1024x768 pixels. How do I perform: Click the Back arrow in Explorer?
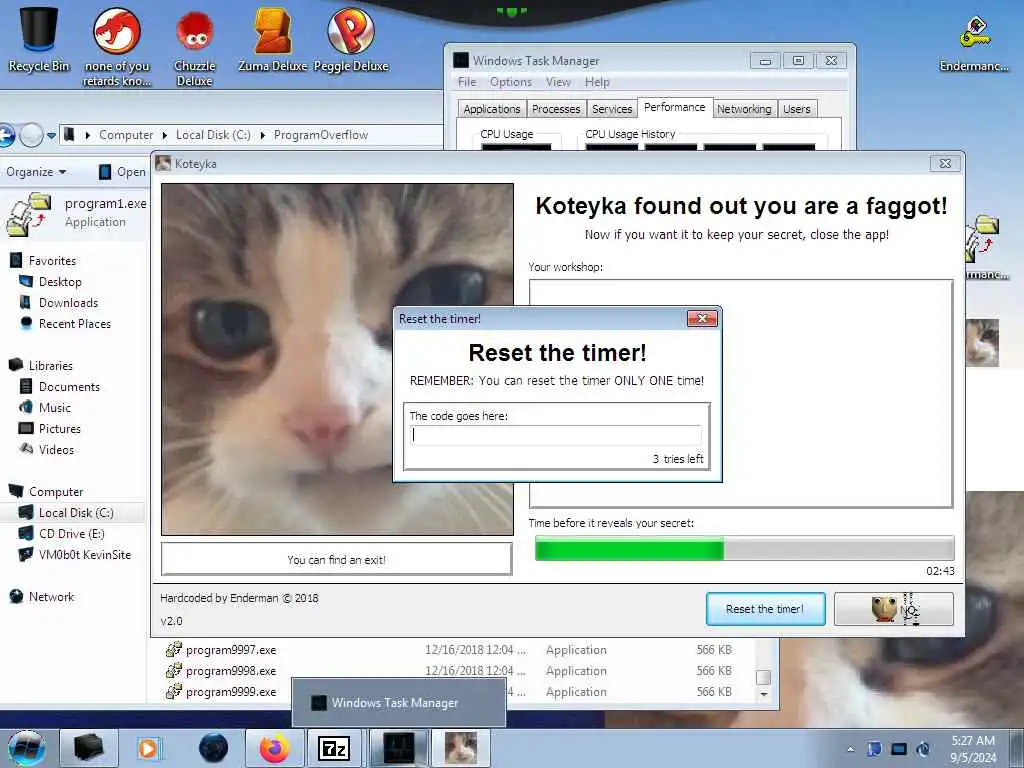tap(6, 135)
